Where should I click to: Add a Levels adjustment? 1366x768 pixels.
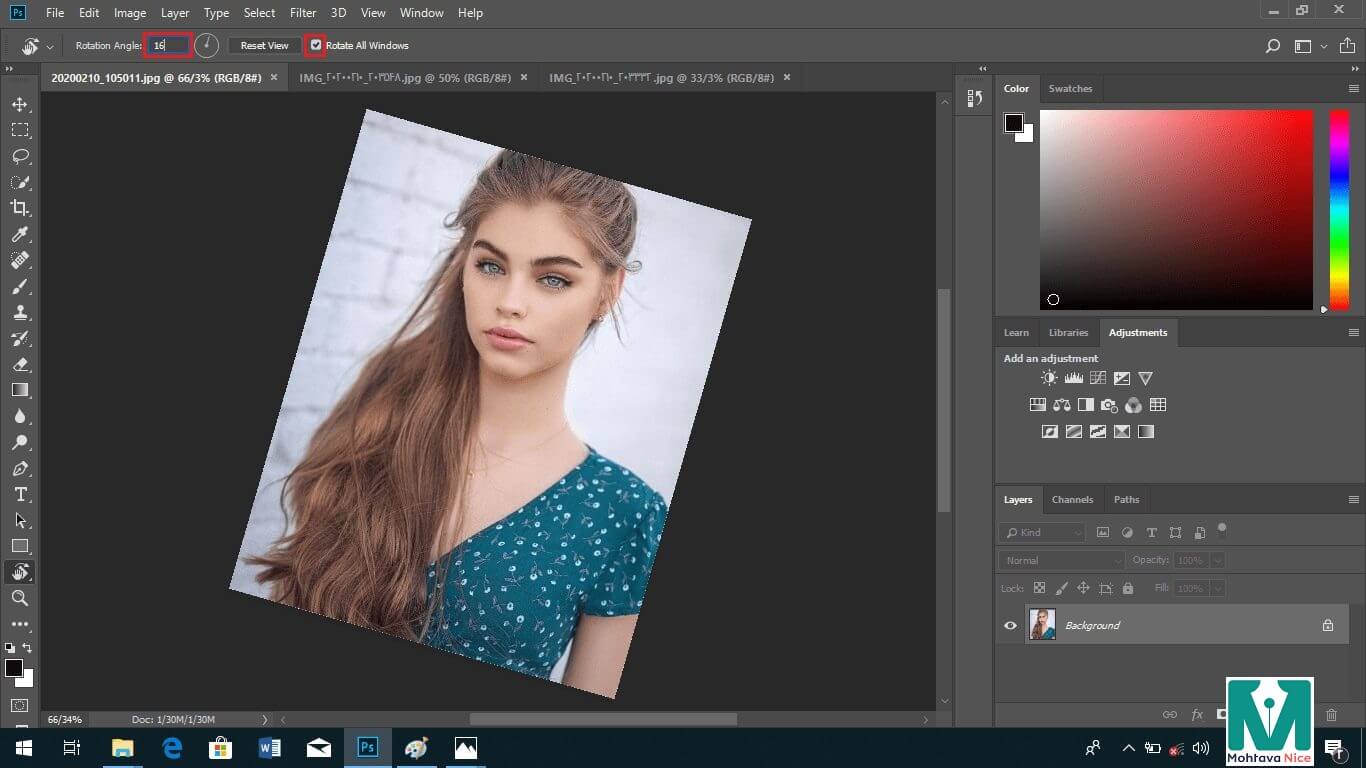[1073, 378]
